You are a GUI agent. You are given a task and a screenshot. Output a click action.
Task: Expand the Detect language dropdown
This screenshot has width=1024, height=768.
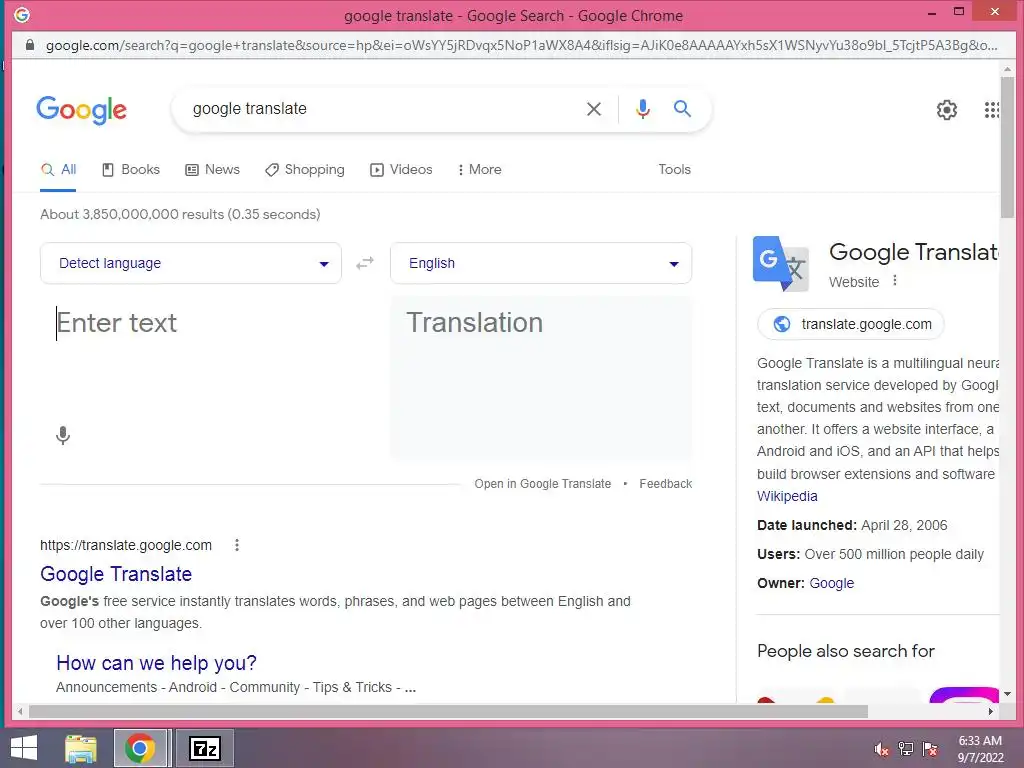tap(191, 263)
